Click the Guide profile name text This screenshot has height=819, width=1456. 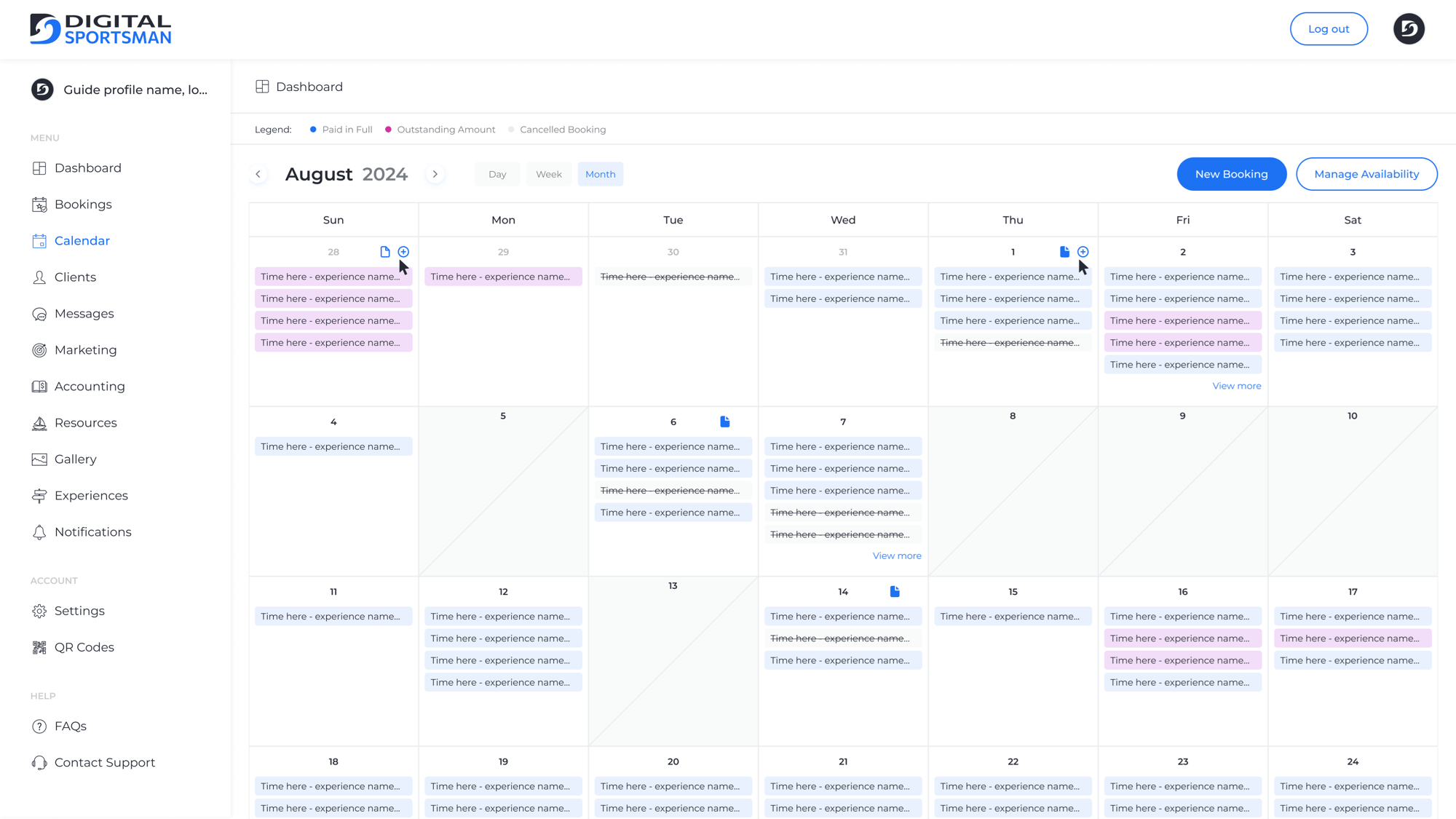coord(135,90)
